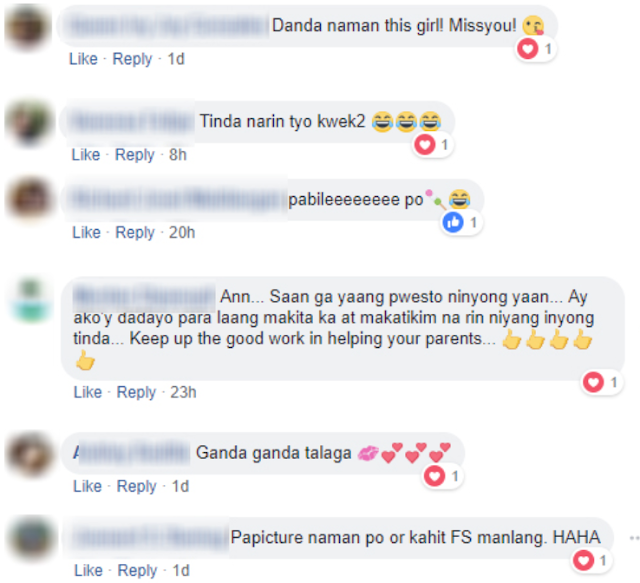Viewport: 640px width, 583px height.
Task: Like the 'Danda naman this girl' comment
Action: [x=83, y=59]
